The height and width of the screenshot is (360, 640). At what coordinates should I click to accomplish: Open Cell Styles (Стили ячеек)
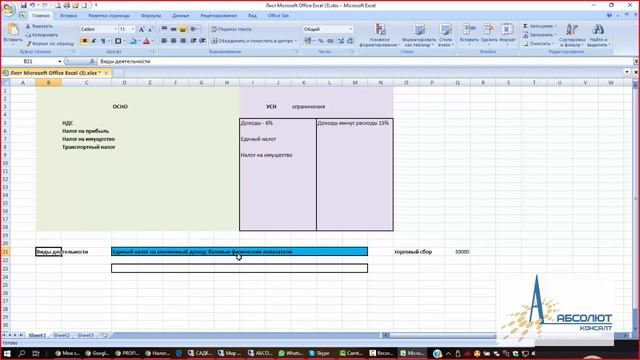point(445,35)
